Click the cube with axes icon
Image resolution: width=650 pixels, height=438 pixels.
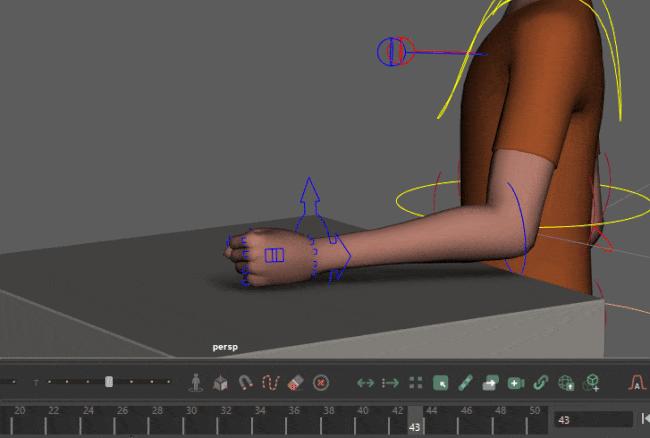tap(220, 382)
